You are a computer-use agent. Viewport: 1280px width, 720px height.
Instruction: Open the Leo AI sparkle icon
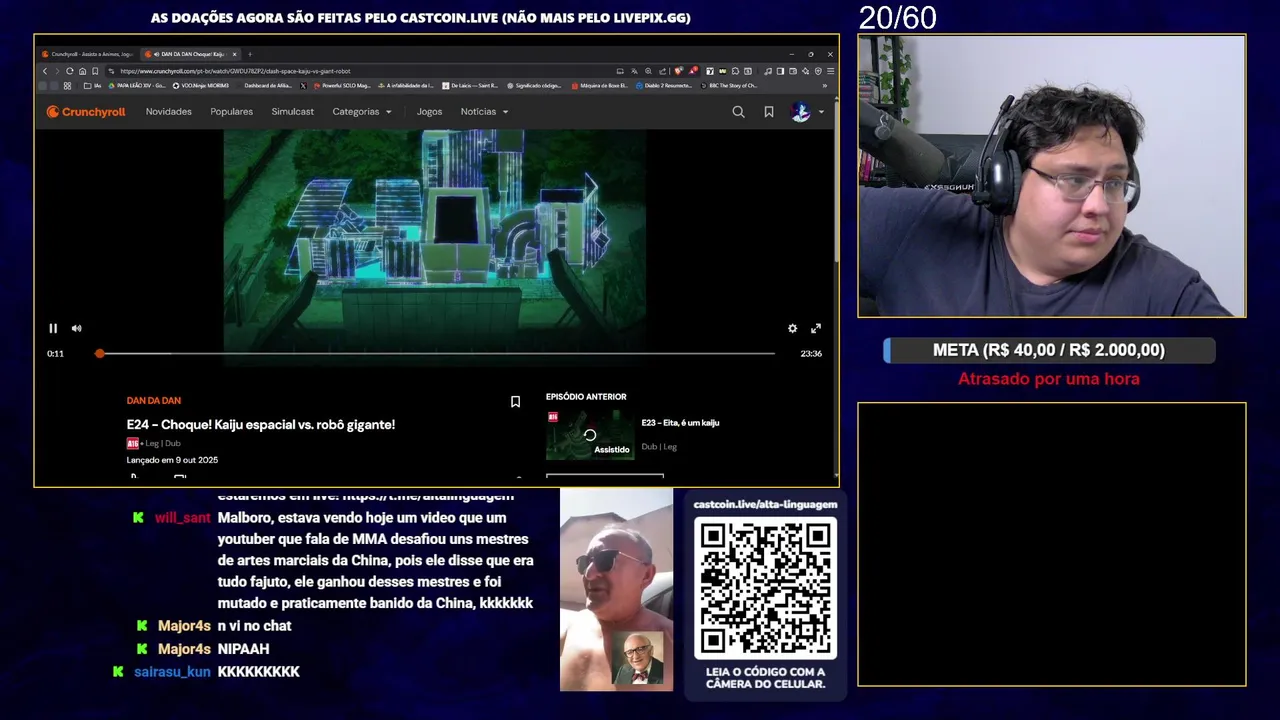[806, 71]
